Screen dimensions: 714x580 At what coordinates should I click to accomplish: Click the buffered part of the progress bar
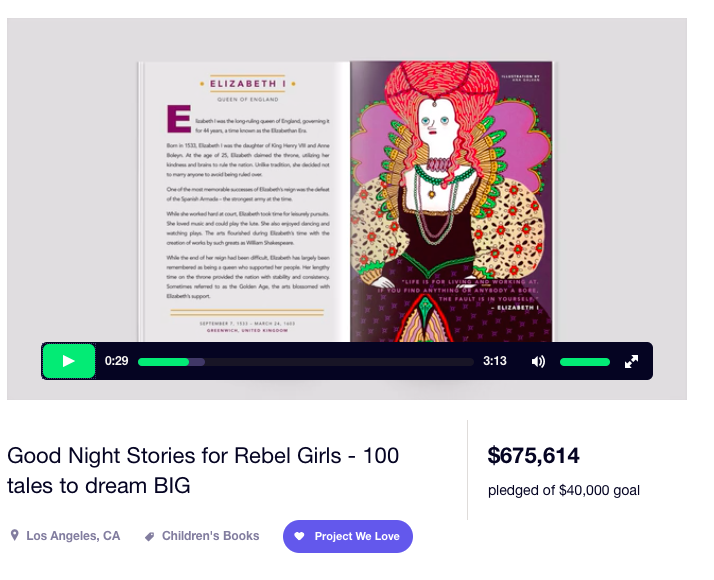[x=197, y=362]
